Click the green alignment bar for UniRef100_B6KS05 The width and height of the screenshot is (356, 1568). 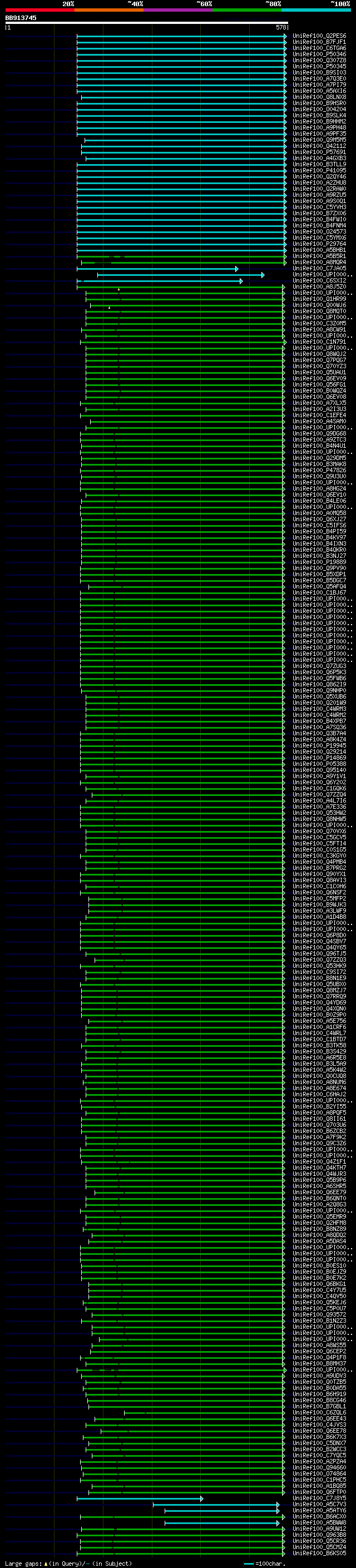(x=182, y=1554)
